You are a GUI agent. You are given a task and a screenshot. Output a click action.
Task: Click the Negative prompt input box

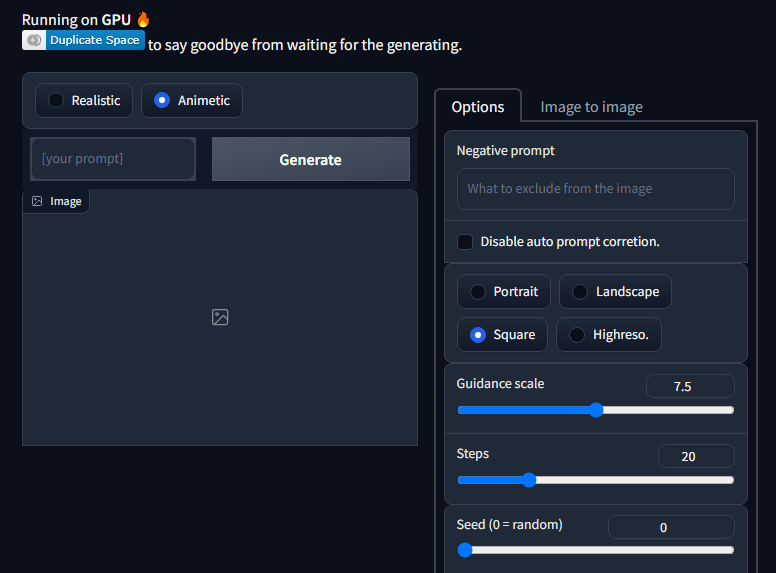[x=595, y=188]
